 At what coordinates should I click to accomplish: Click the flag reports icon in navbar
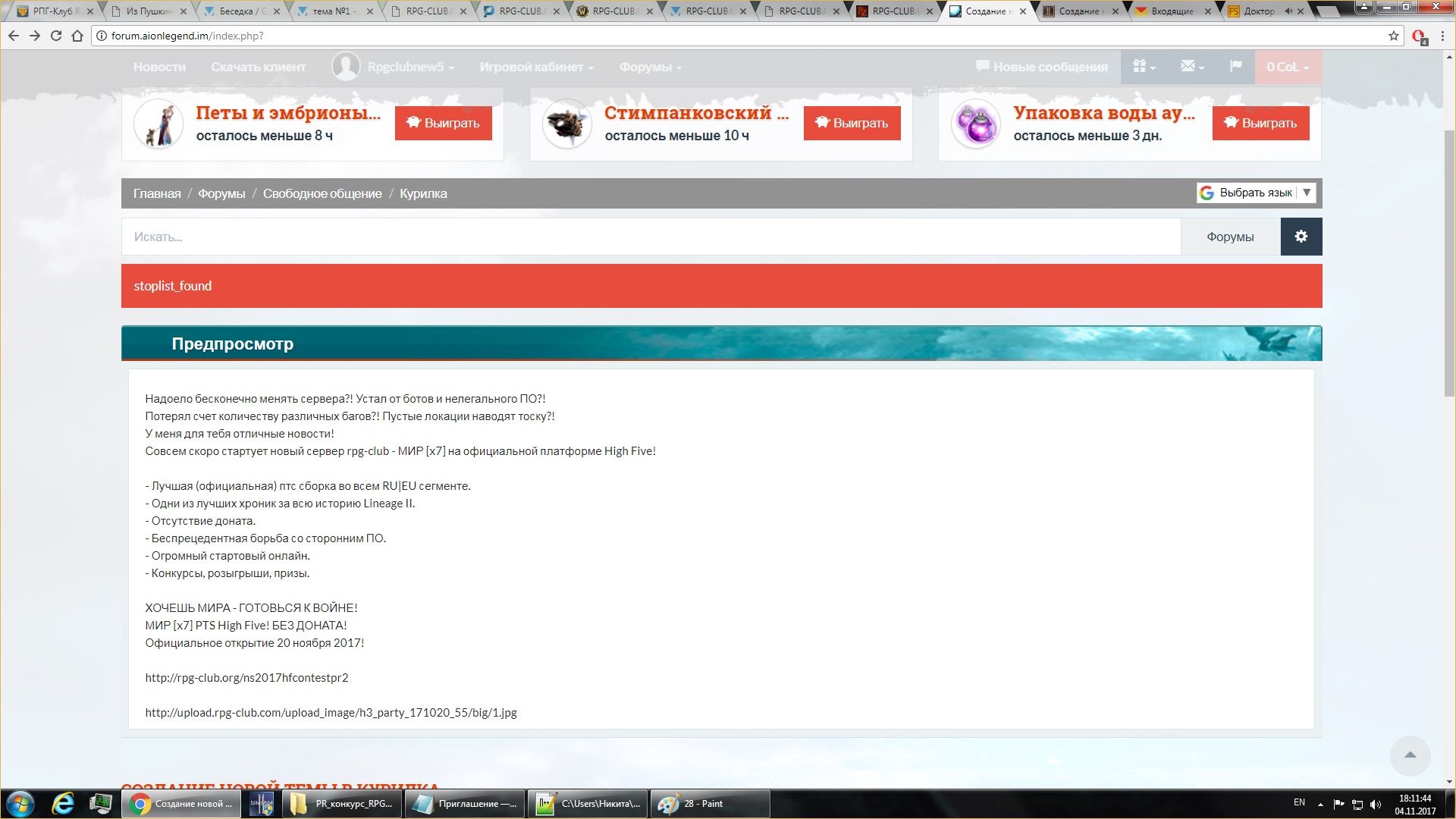(x=1235, y=67)
